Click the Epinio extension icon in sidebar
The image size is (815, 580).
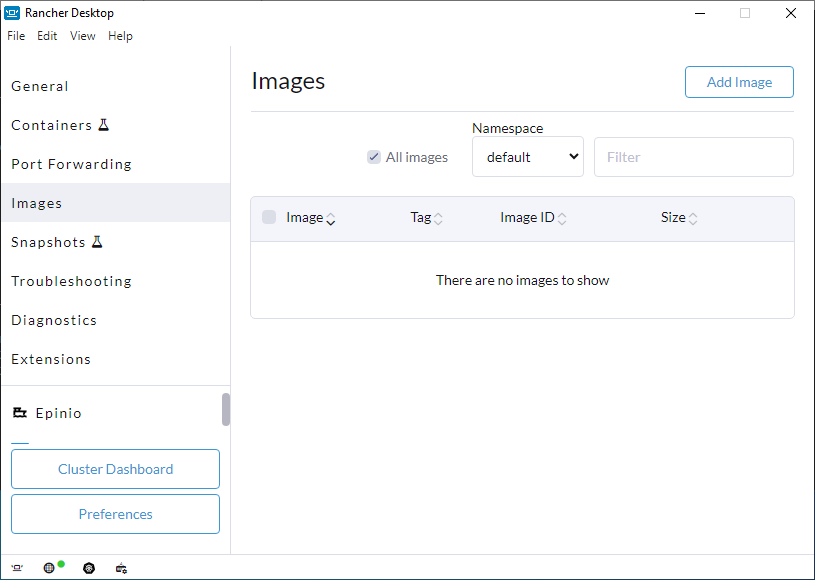click(x=19, y=413)
